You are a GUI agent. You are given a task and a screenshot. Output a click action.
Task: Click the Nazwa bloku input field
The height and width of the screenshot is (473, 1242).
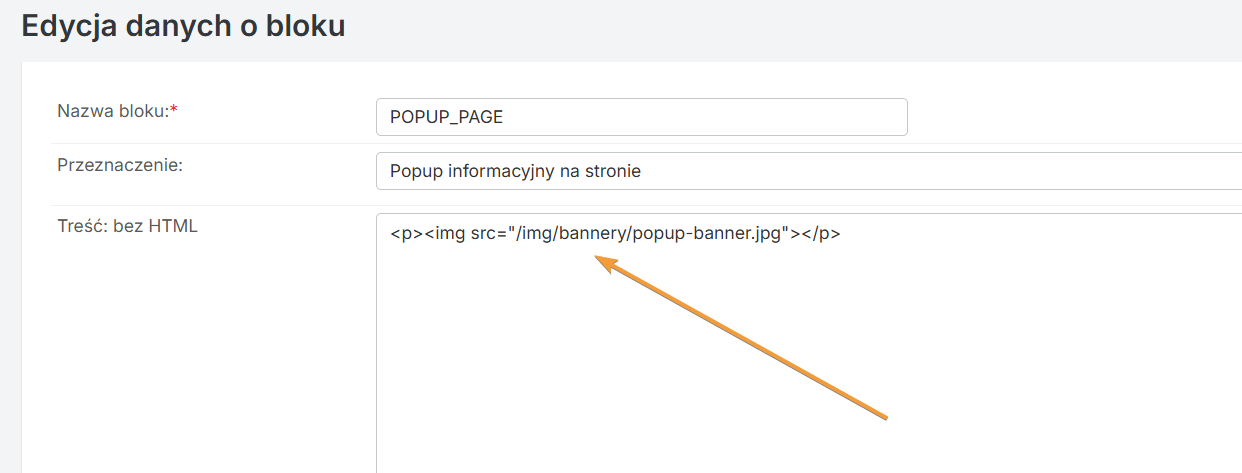[x=642, y=117]
